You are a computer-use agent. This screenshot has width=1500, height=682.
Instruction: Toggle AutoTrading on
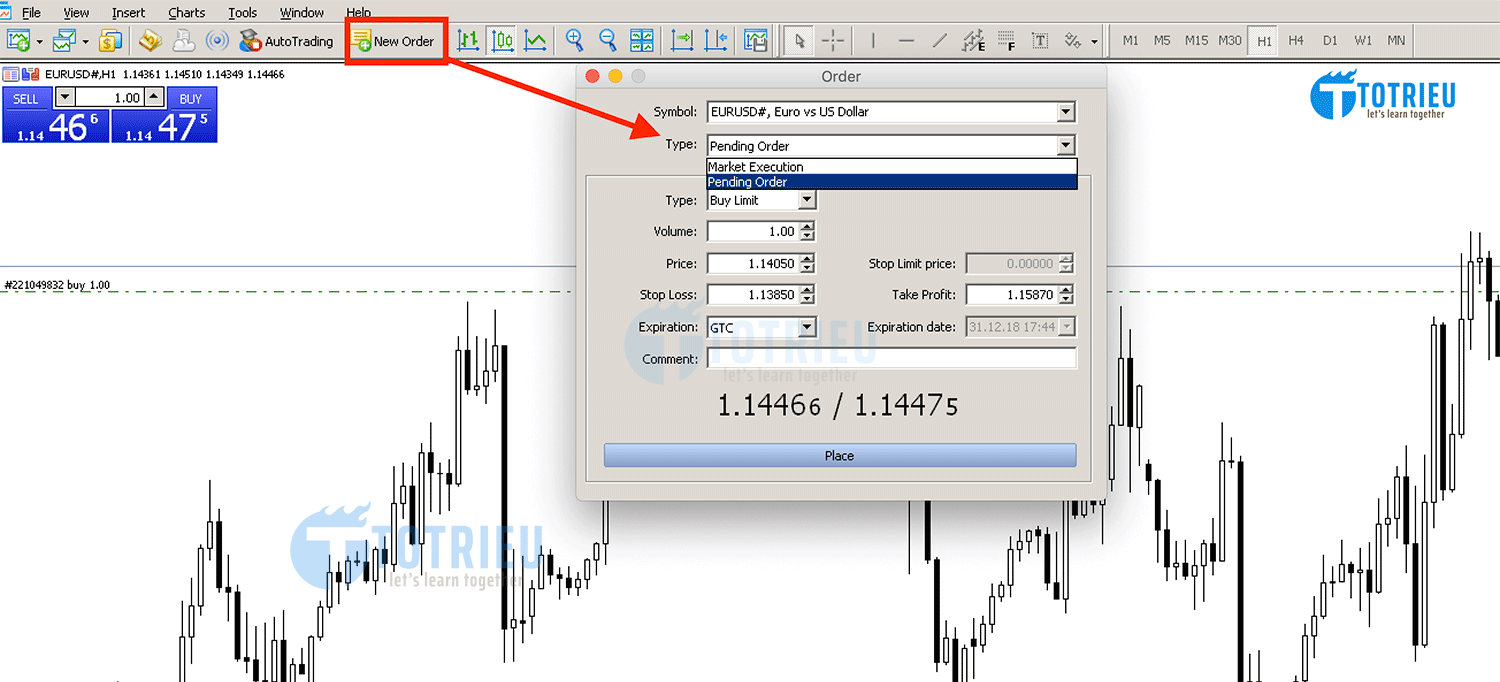point(288,40)
